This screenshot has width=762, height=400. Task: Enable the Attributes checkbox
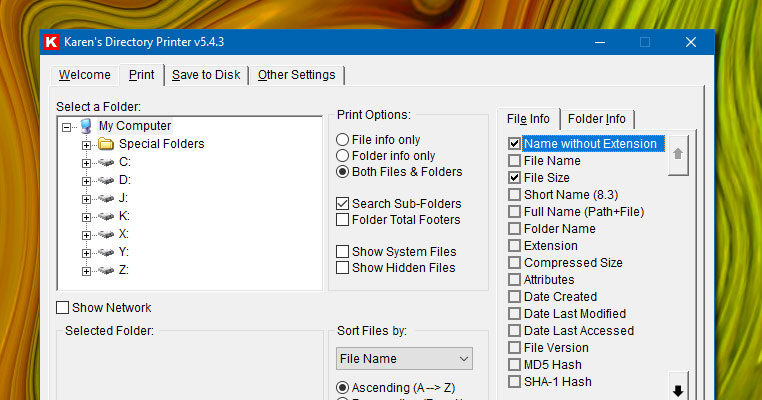[x=514, y=280]
